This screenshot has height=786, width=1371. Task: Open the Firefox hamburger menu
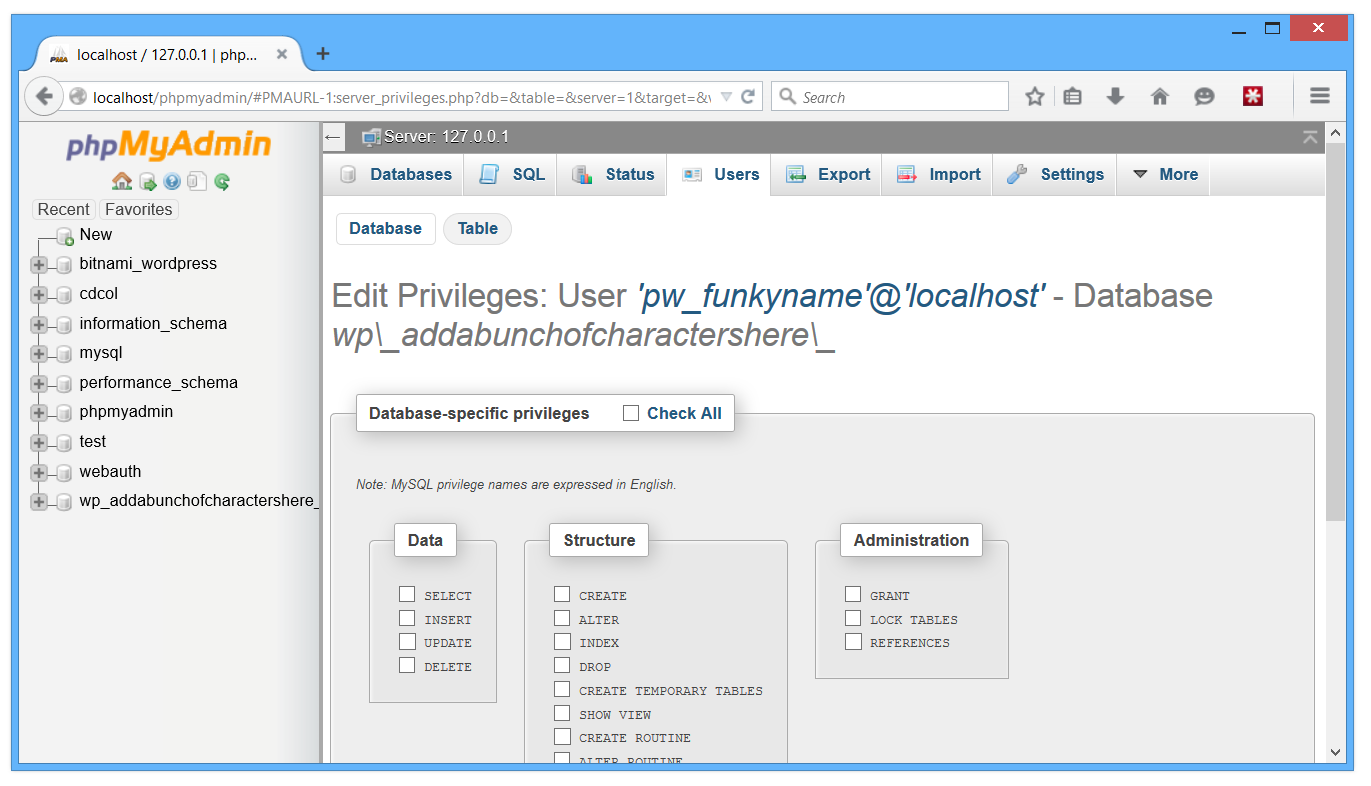point(1319,97)
